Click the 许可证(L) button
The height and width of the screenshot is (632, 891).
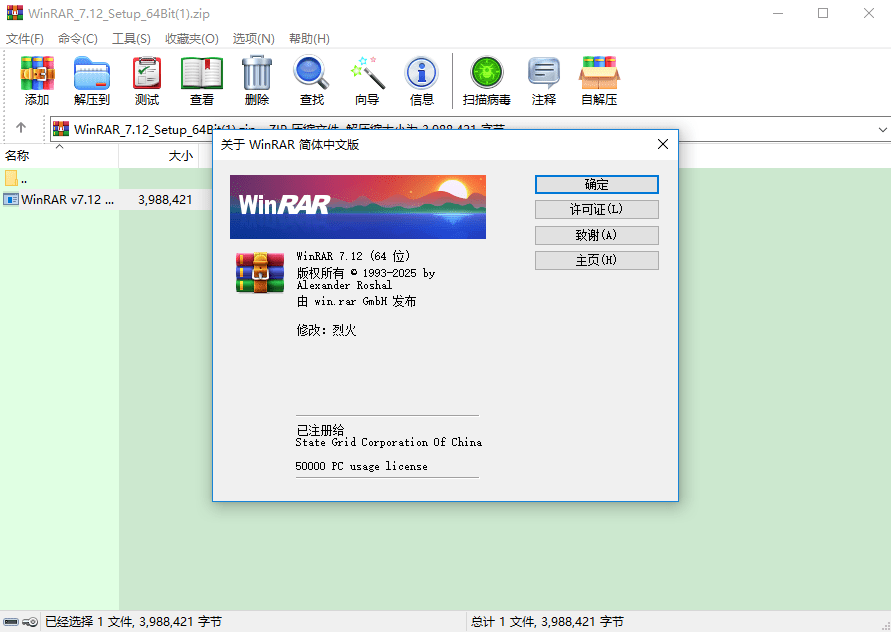597,209
